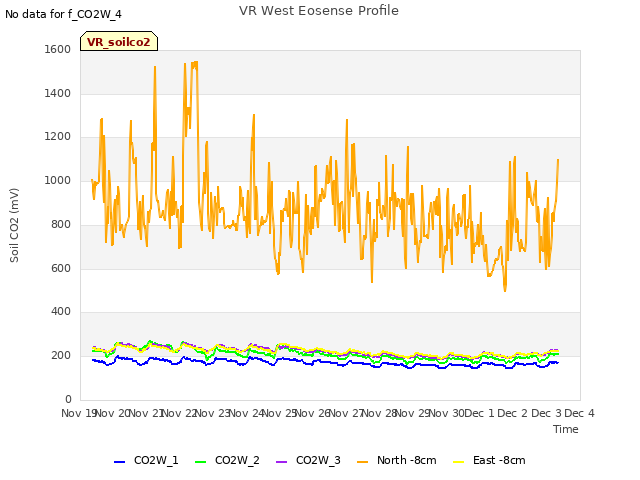Click the 1200 y-axis tick label

click(58, 137)
